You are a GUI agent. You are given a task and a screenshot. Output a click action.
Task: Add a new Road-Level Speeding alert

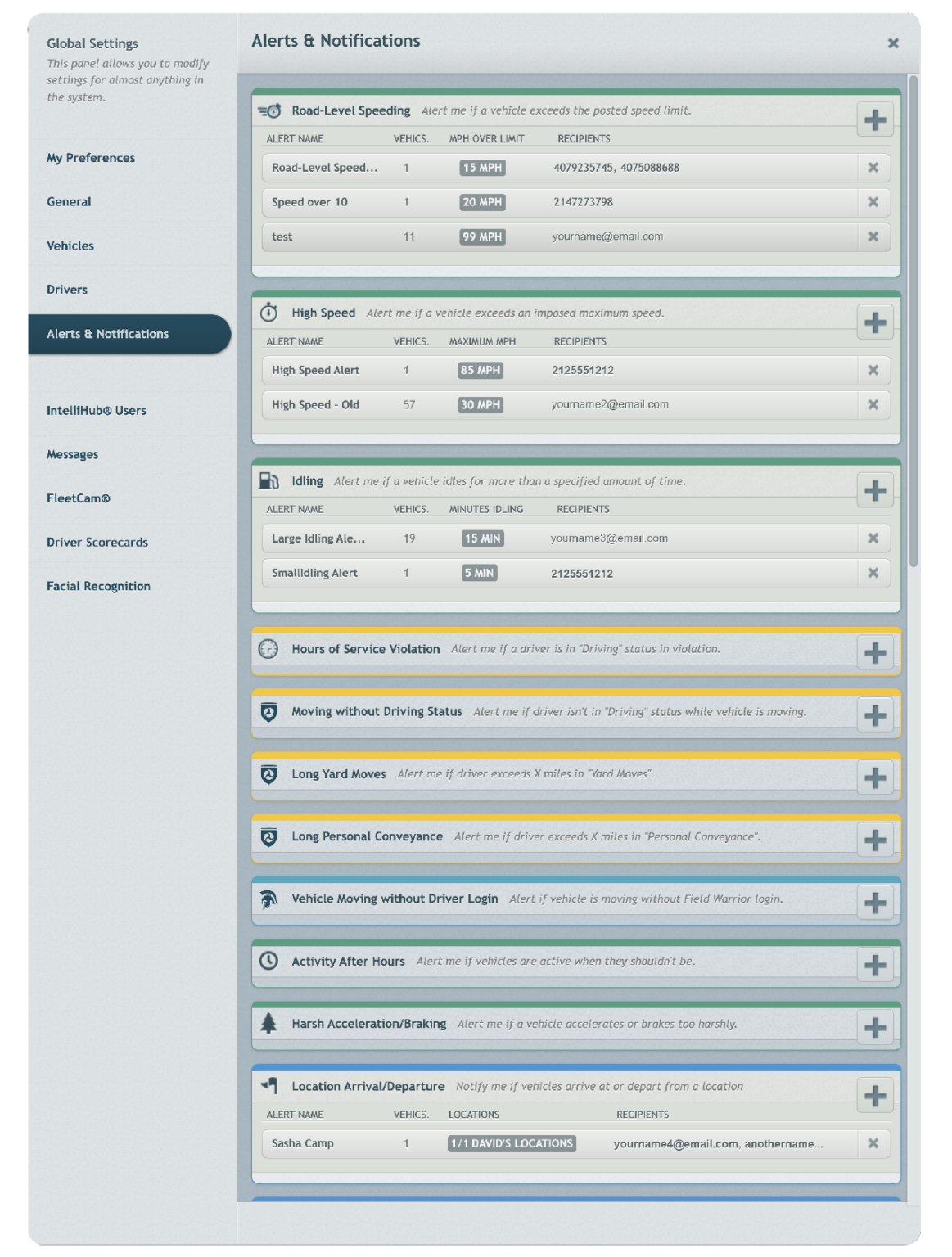pyautogui.click(x=877, y=119)
